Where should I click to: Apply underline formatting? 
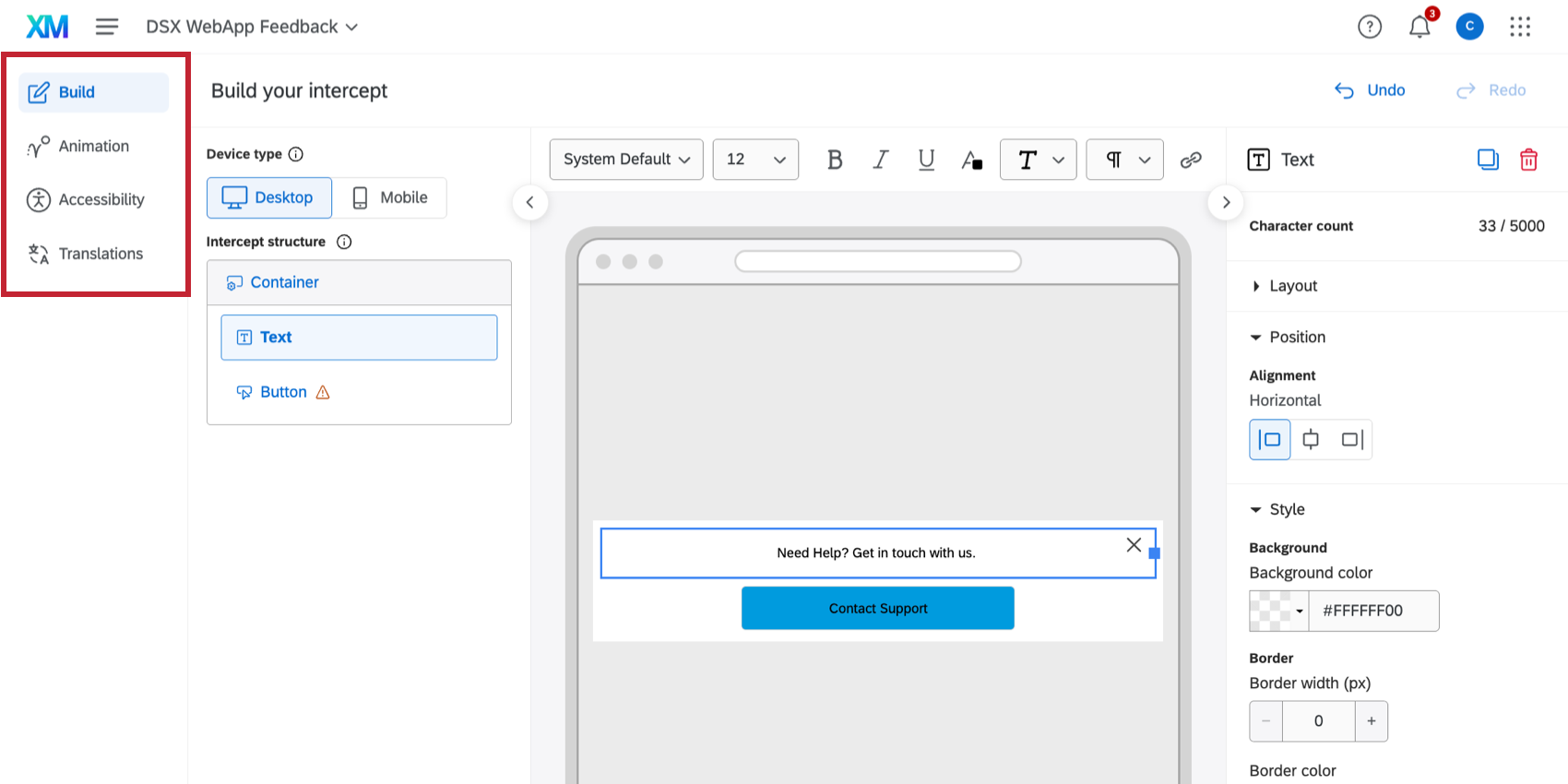(x=926, y=160)
